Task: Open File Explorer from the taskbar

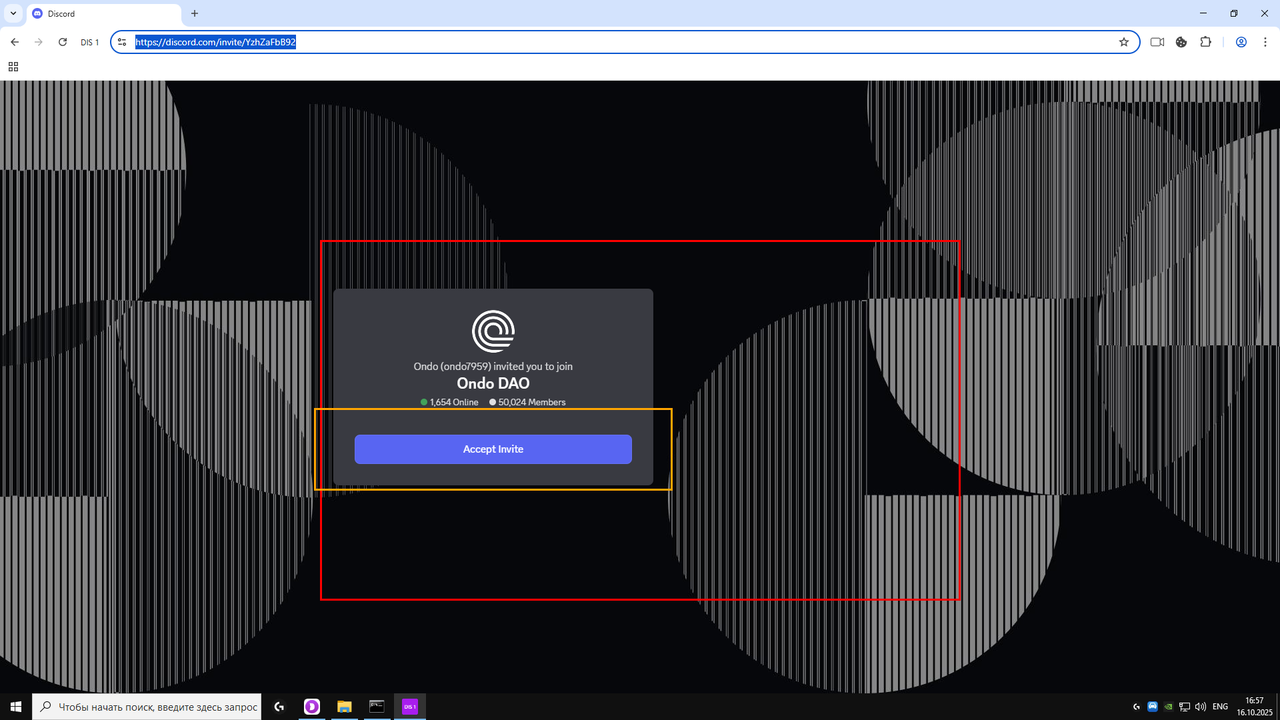Action: [x=344, y=706]
